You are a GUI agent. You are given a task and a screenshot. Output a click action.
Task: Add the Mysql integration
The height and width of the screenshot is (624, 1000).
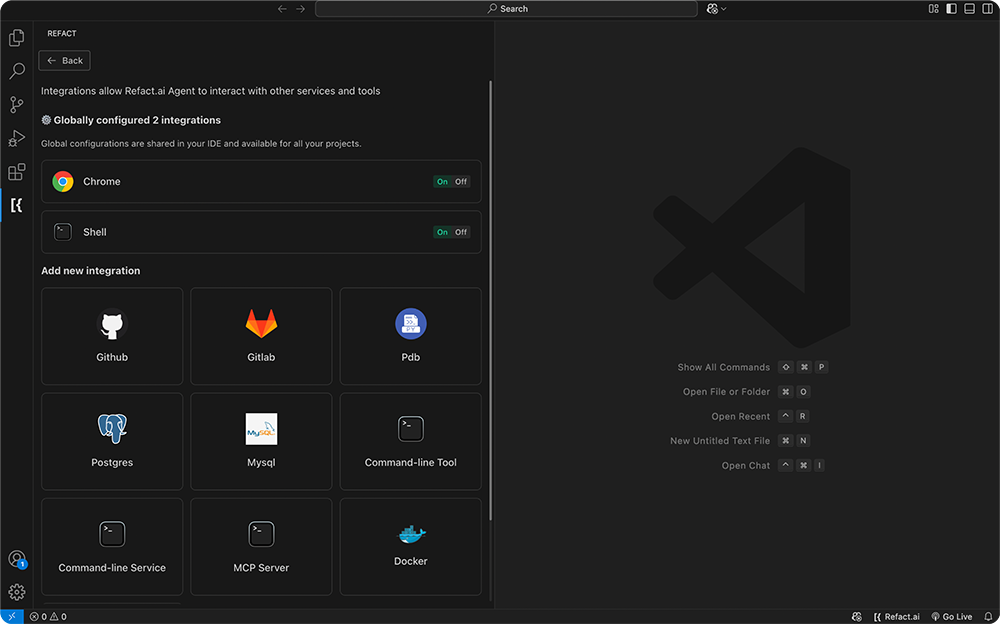click(x=261, y=441)
